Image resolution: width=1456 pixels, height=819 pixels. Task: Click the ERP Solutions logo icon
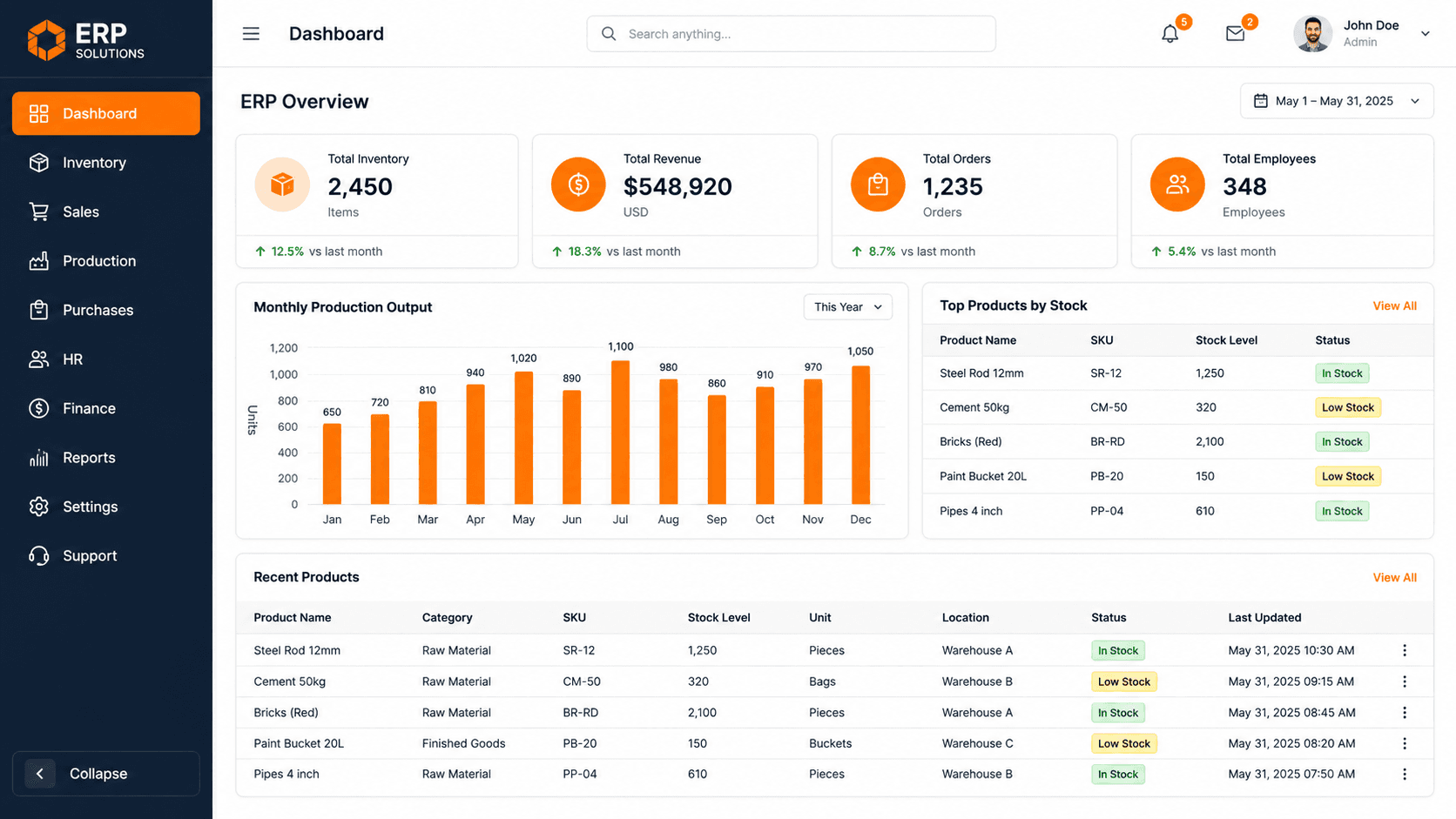[46, 40]
